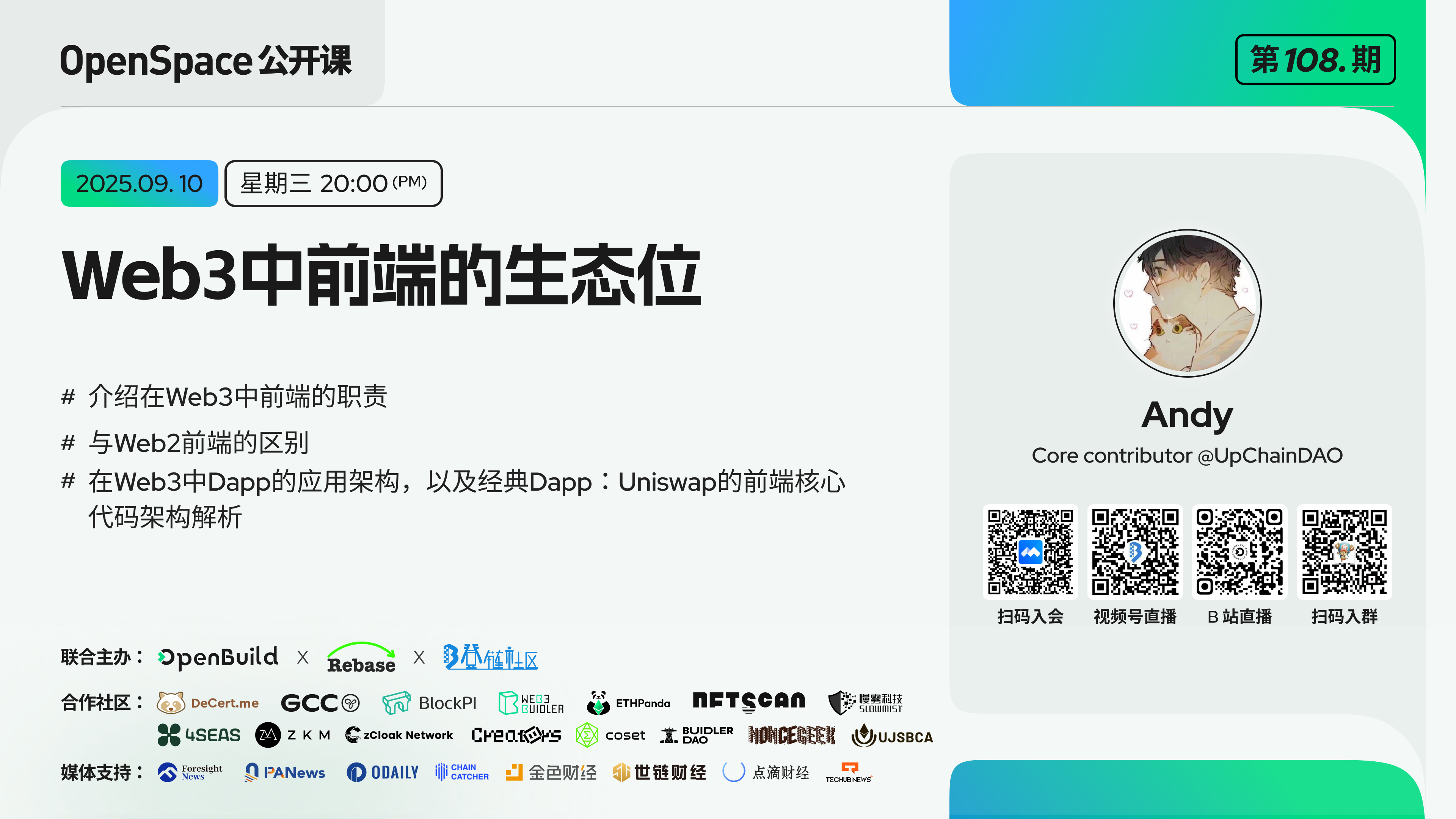The image size is (1456, 819).
Task: Click the 登链社区 logo
Action: pyautogui.click(x=490, y=657)
